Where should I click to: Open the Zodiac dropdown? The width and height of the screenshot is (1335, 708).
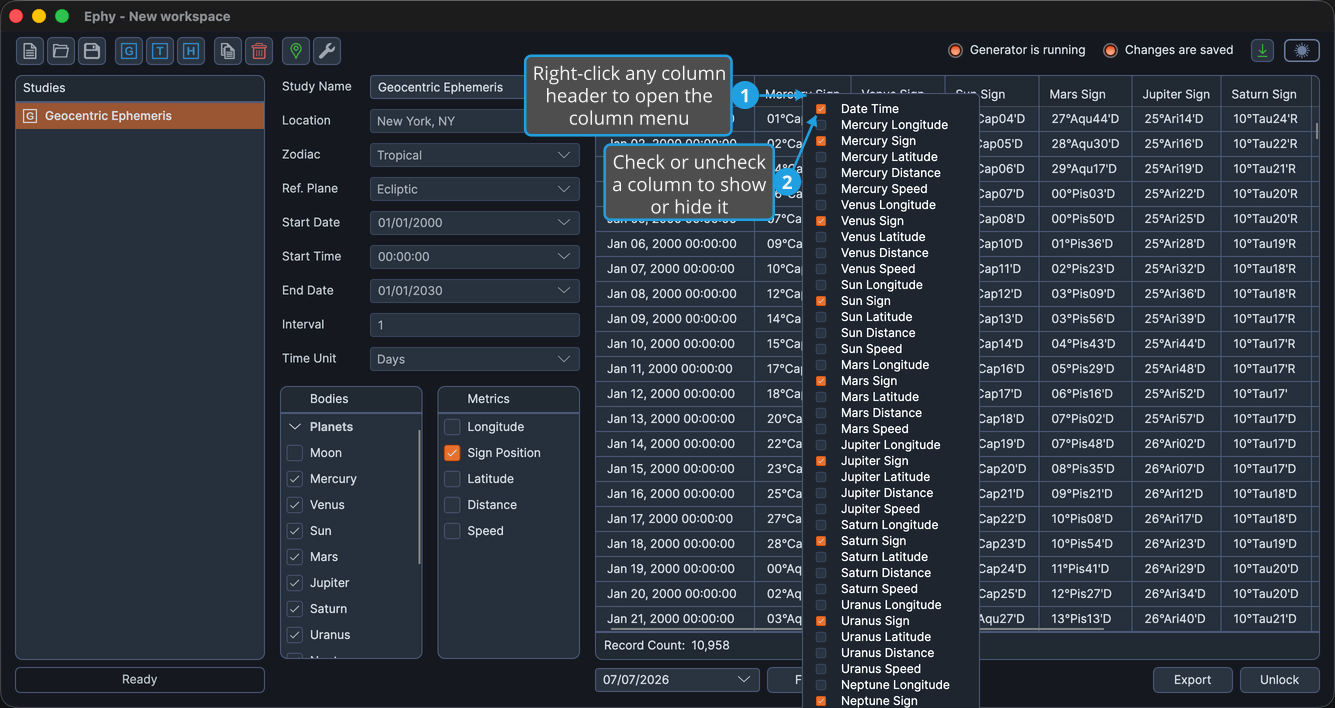point(475,155)
